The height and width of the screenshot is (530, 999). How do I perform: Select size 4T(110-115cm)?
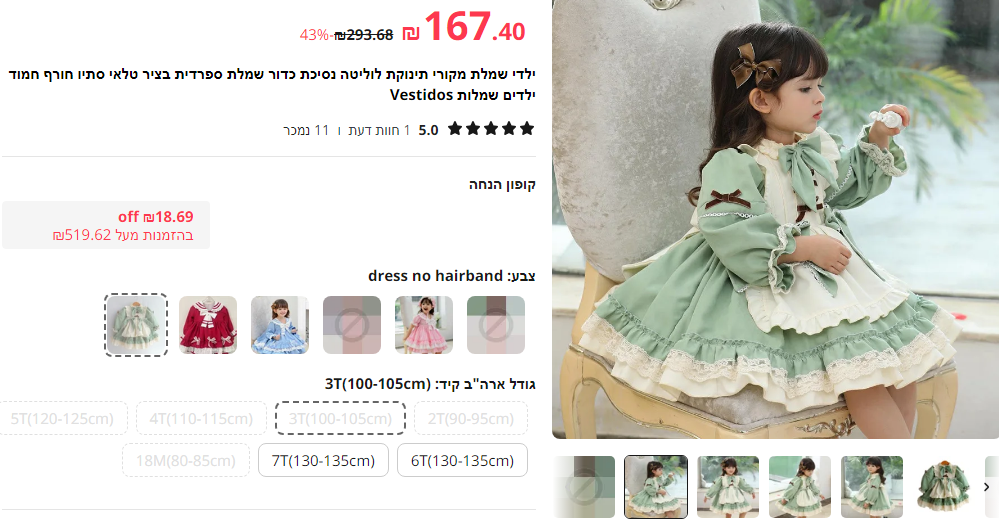(201, 418)
